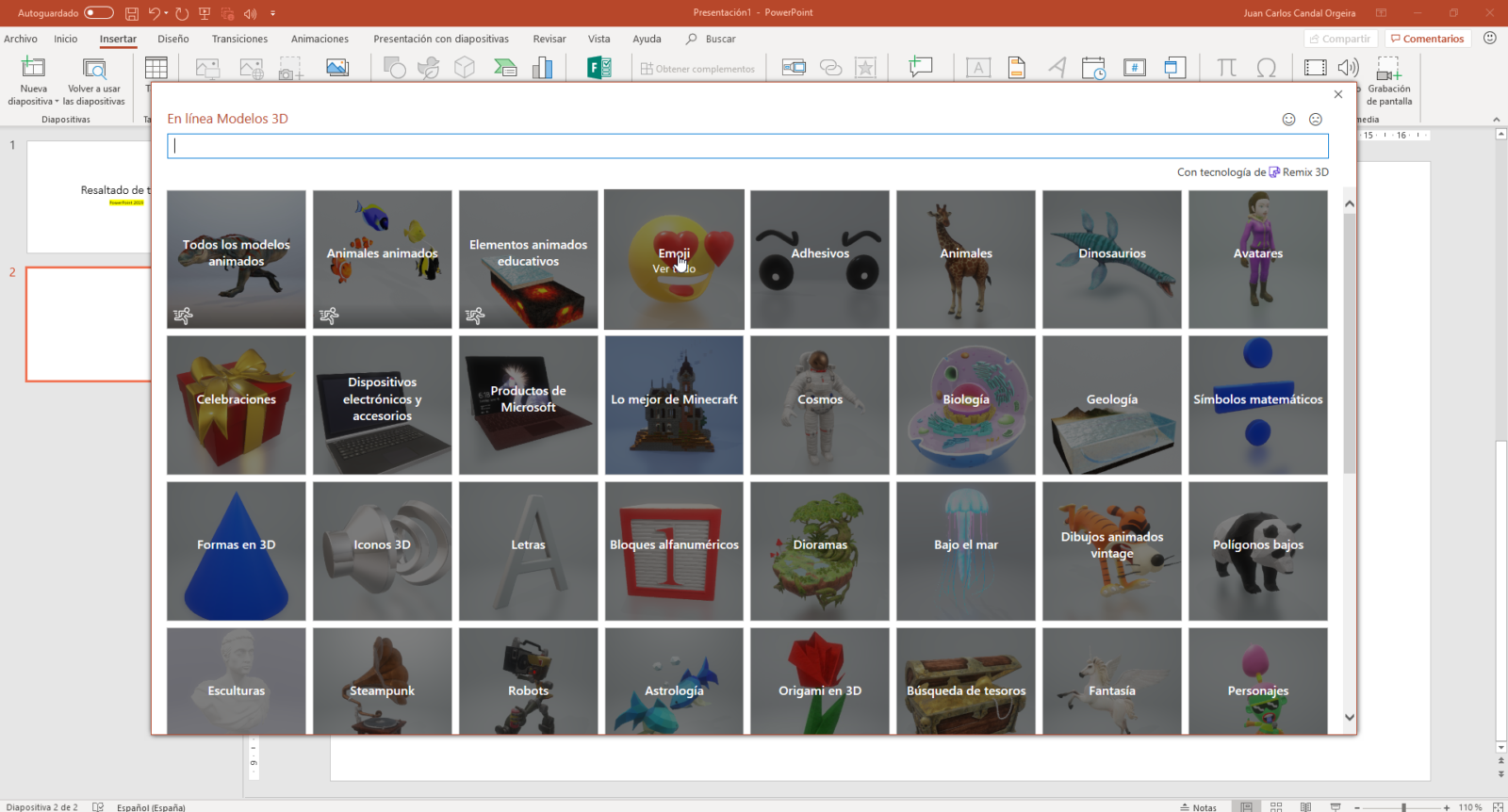Viewport: 1508px width, 812px height.
Task: Insert a new comment from ribbon icon
Action: click(920, 68)
